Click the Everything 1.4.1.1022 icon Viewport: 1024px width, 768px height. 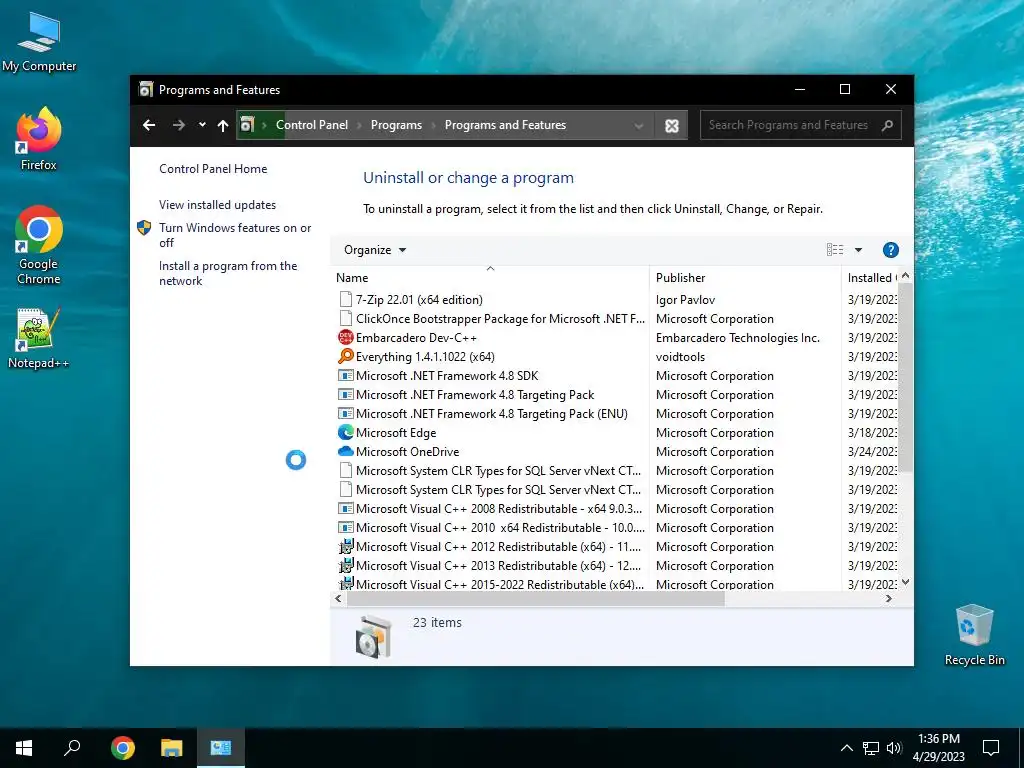click(x=345, y=356)
